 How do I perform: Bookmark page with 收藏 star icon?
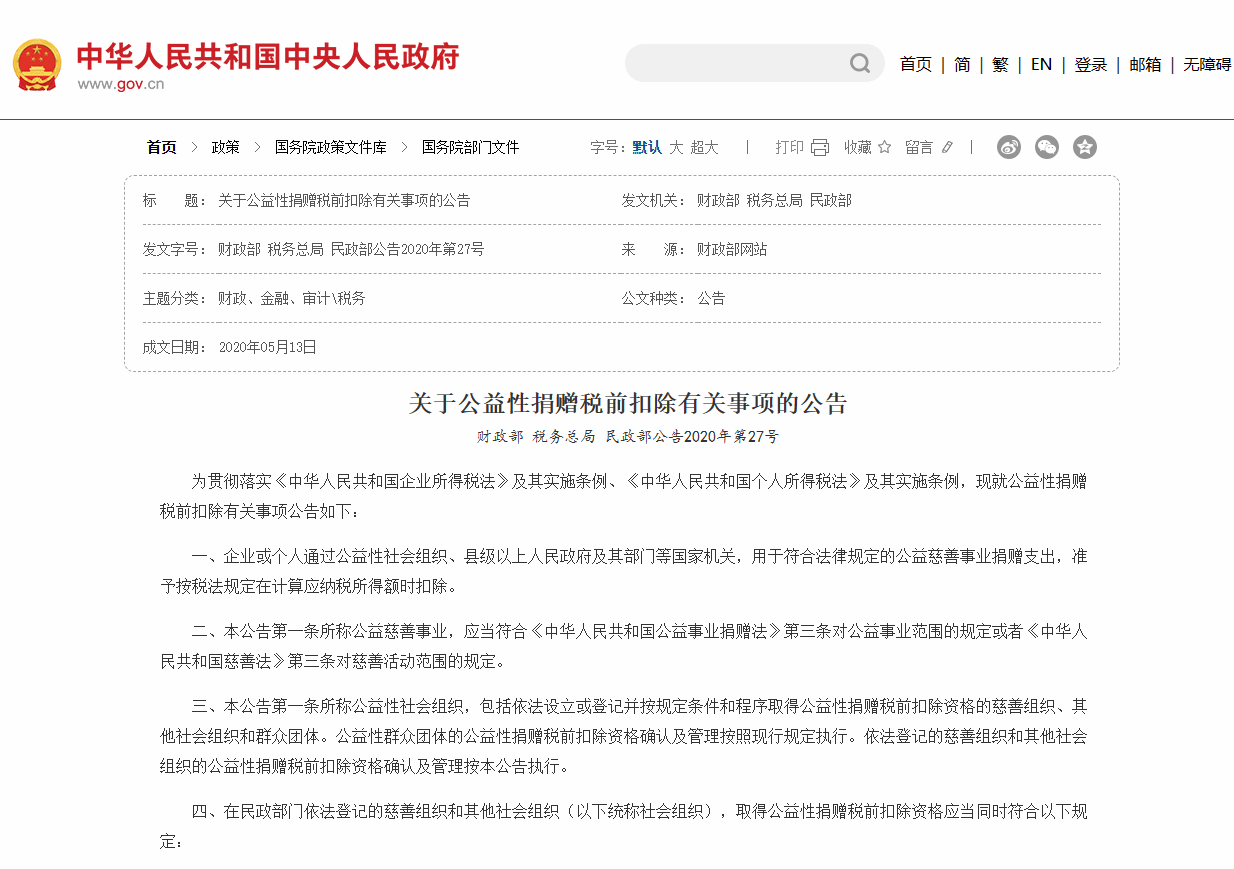click(x=884, y=147)
